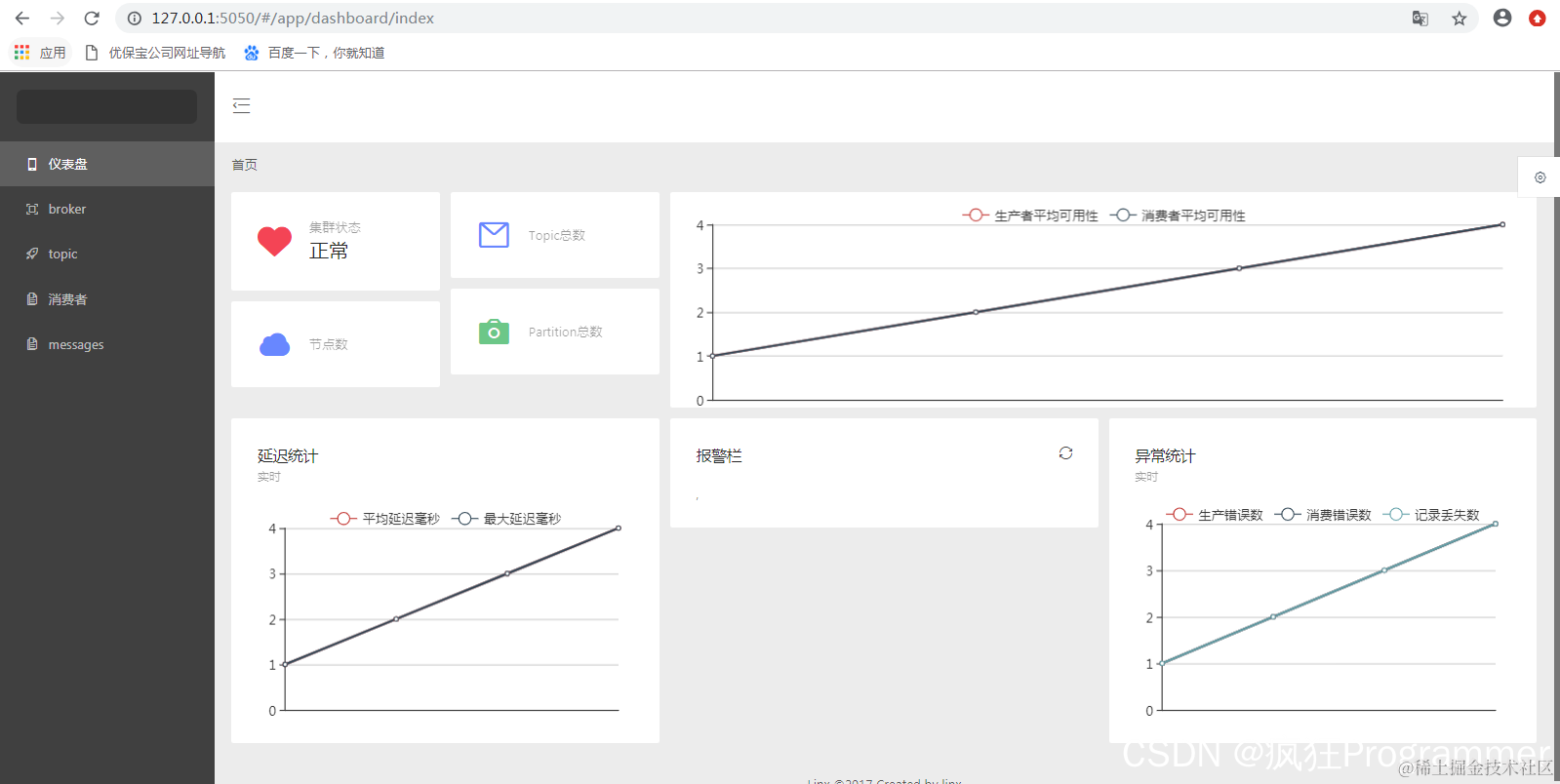Click the page vertical scrollbar

1556,427
